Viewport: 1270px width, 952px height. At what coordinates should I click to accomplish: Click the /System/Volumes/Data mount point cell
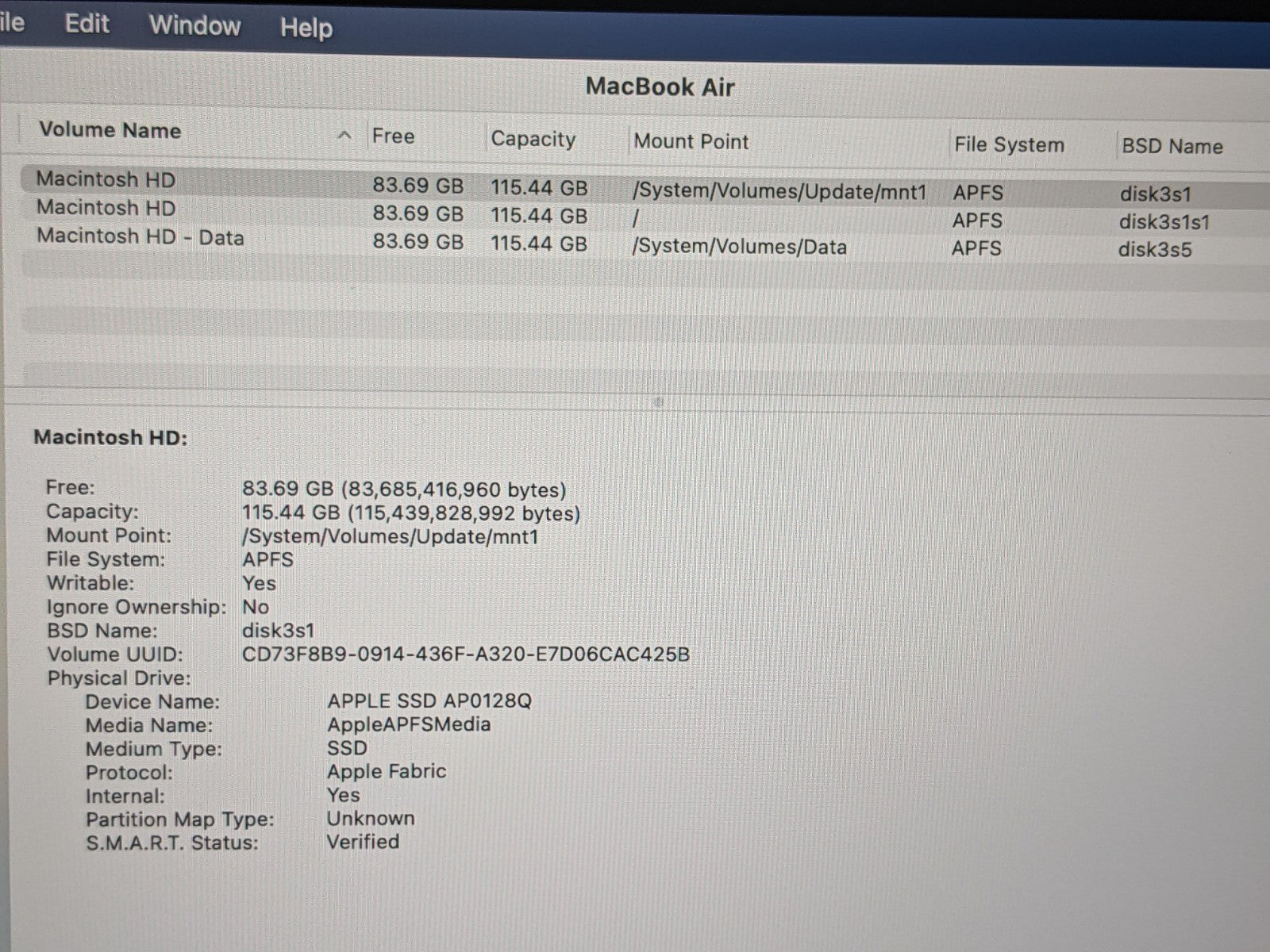click(x=739, y=247)
